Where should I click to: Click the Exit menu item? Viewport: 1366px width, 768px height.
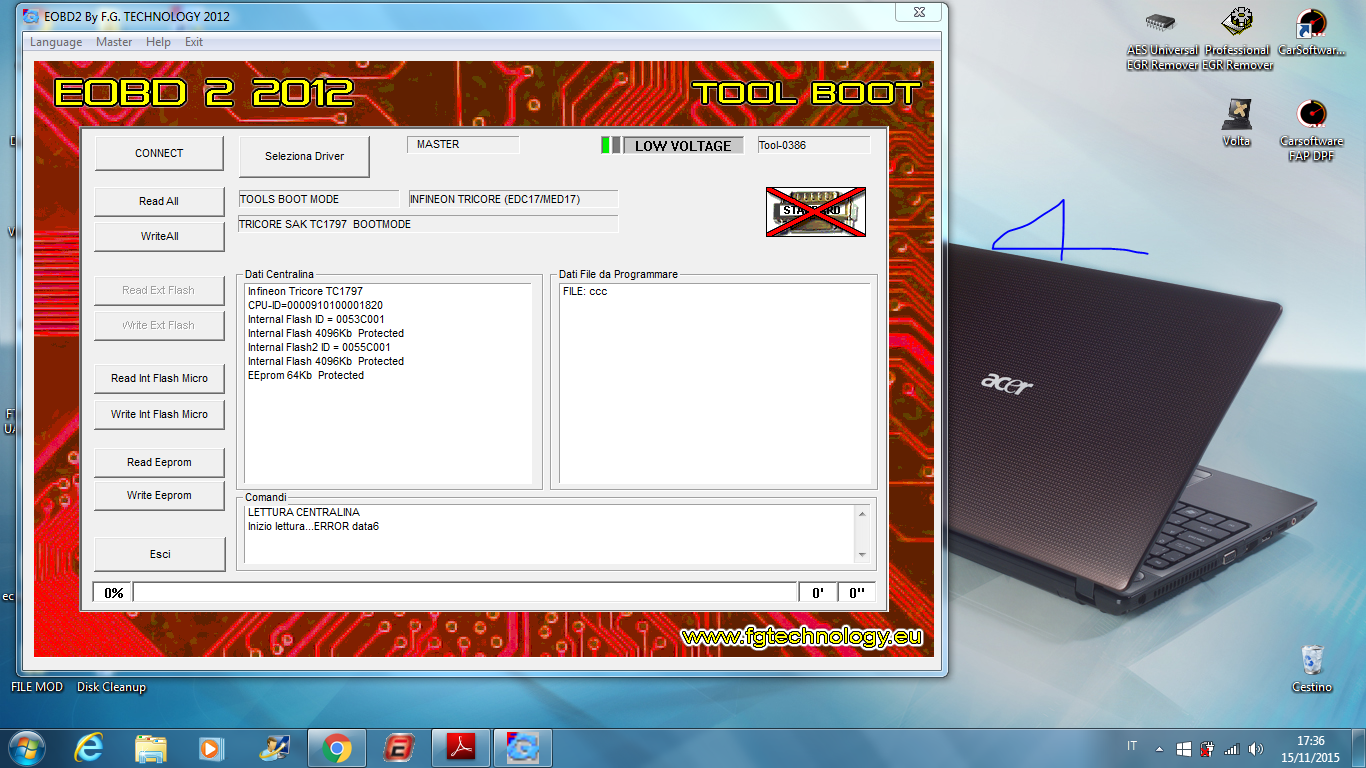click(x=194, y=42)
